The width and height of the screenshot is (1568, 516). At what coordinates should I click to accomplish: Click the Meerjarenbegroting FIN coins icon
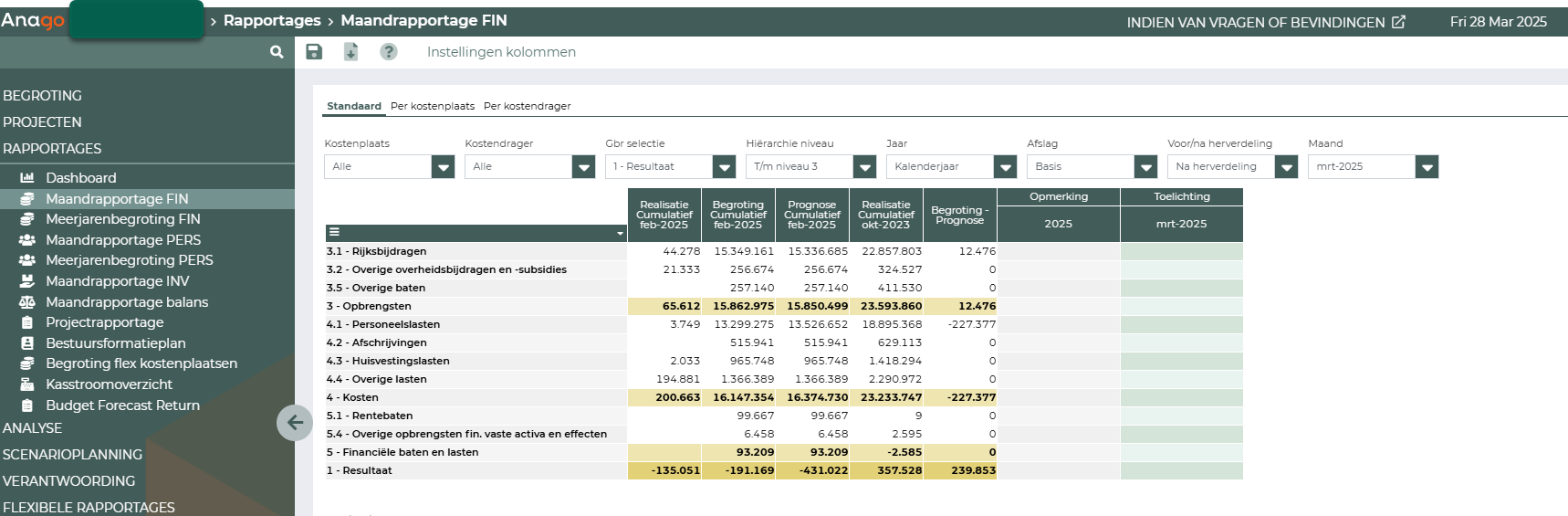(x=27, y=219)
